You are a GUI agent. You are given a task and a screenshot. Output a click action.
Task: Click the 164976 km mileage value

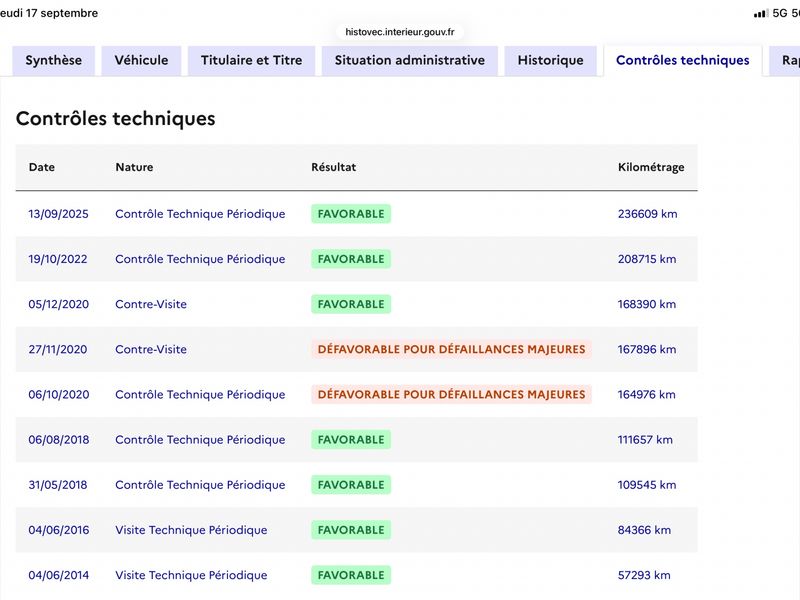pos(646,394)
